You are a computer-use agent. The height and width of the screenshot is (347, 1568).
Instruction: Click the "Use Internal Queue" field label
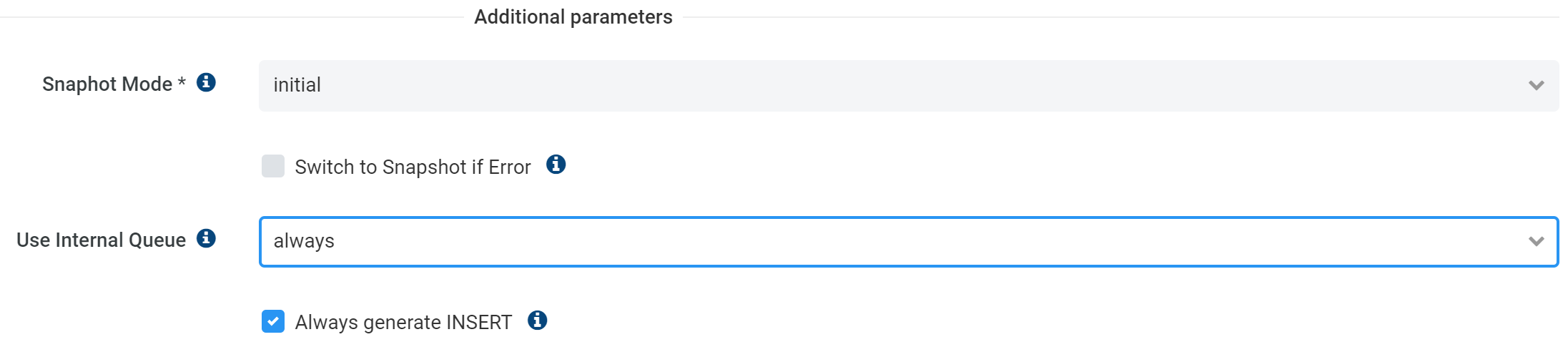tap(101, 240)
